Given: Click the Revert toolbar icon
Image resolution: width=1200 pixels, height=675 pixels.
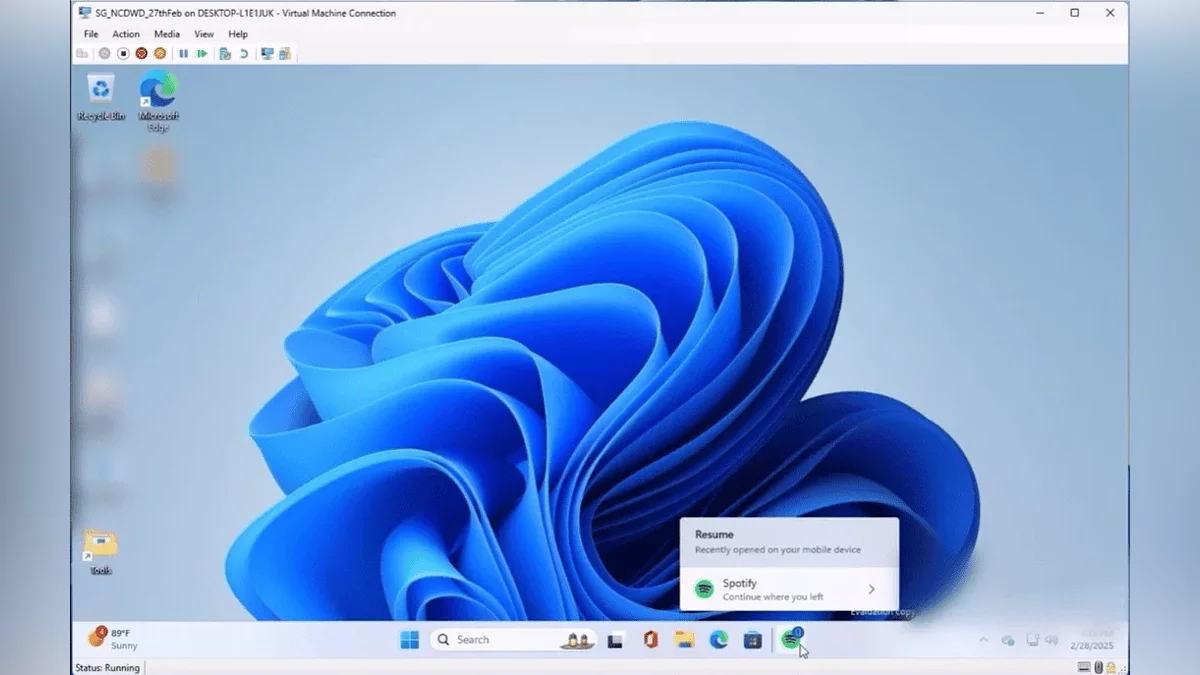Looking at the screenshot, I should [243, 54].
